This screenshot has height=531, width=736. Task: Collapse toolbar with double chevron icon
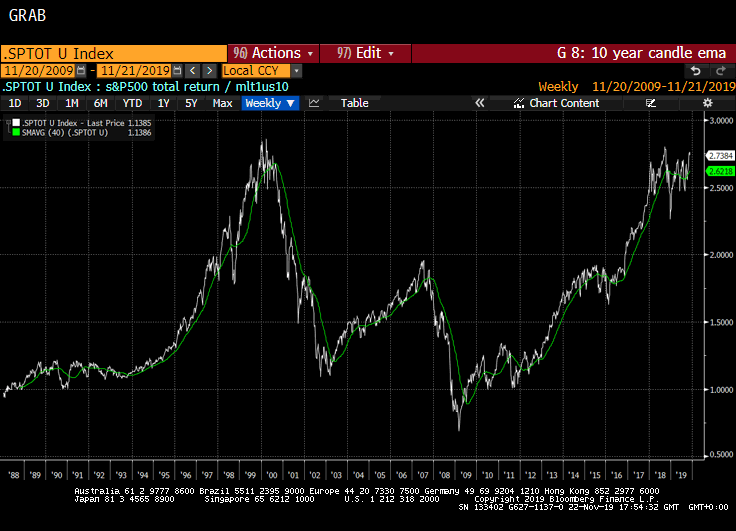479,103
